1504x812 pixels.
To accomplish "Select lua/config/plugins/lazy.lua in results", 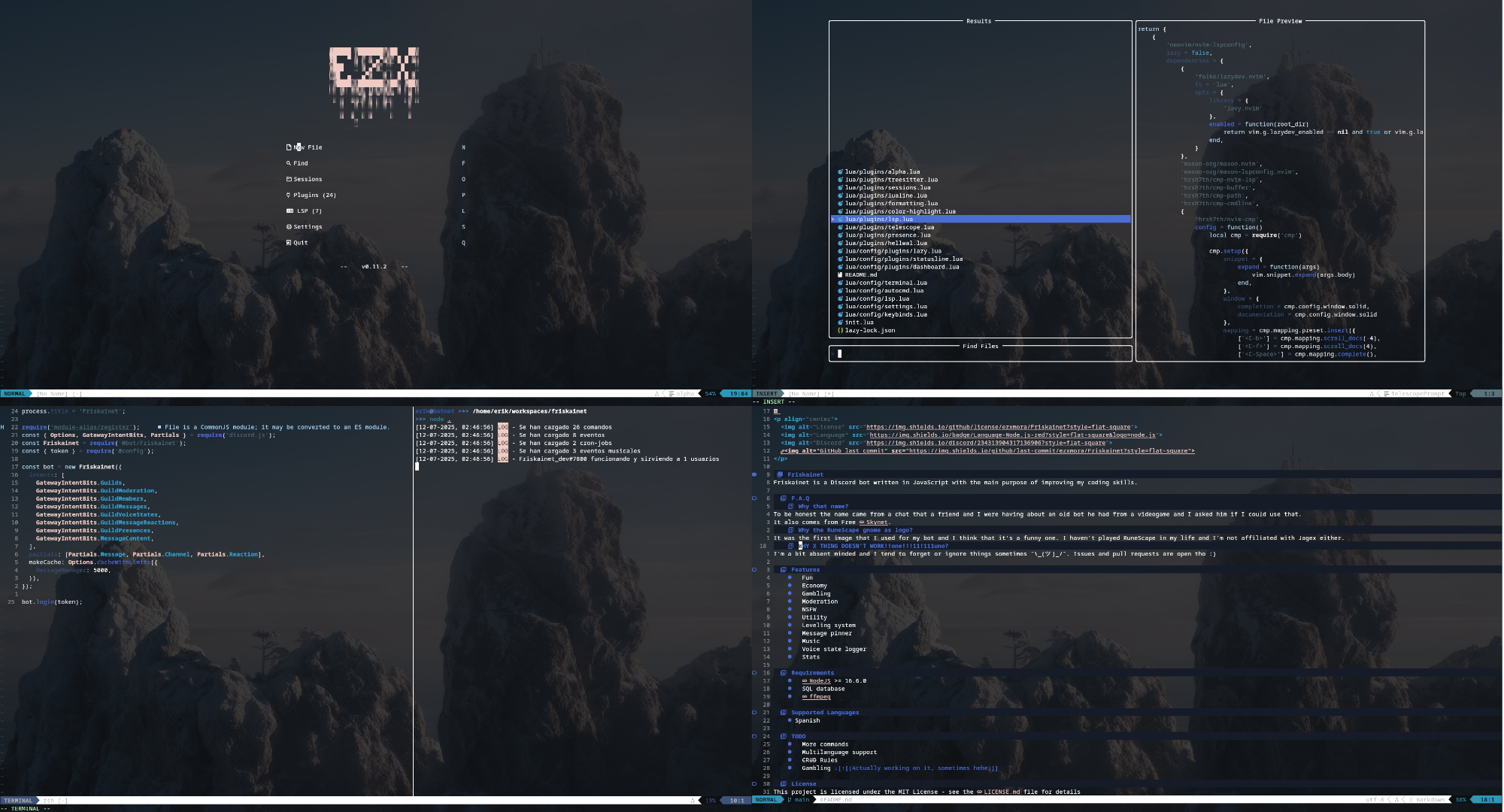I will (893, 251).
